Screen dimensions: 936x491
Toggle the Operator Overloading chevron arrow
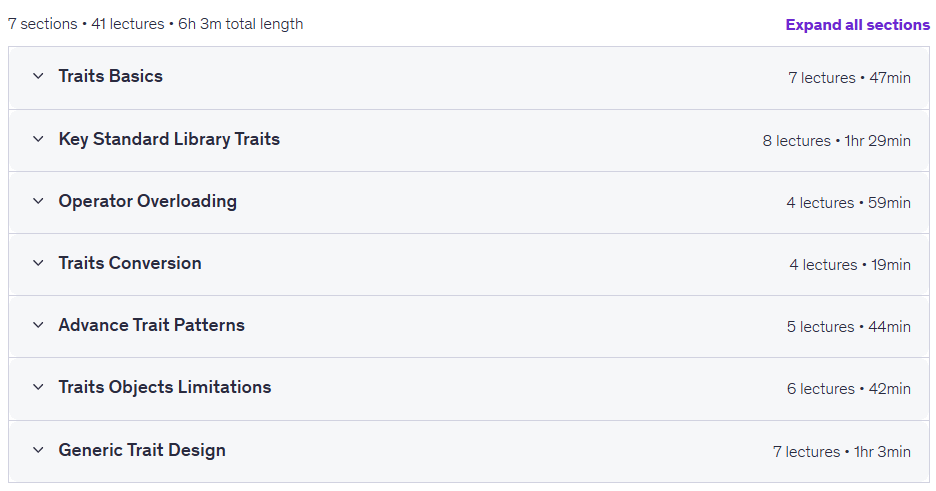[x=38, y=201]
